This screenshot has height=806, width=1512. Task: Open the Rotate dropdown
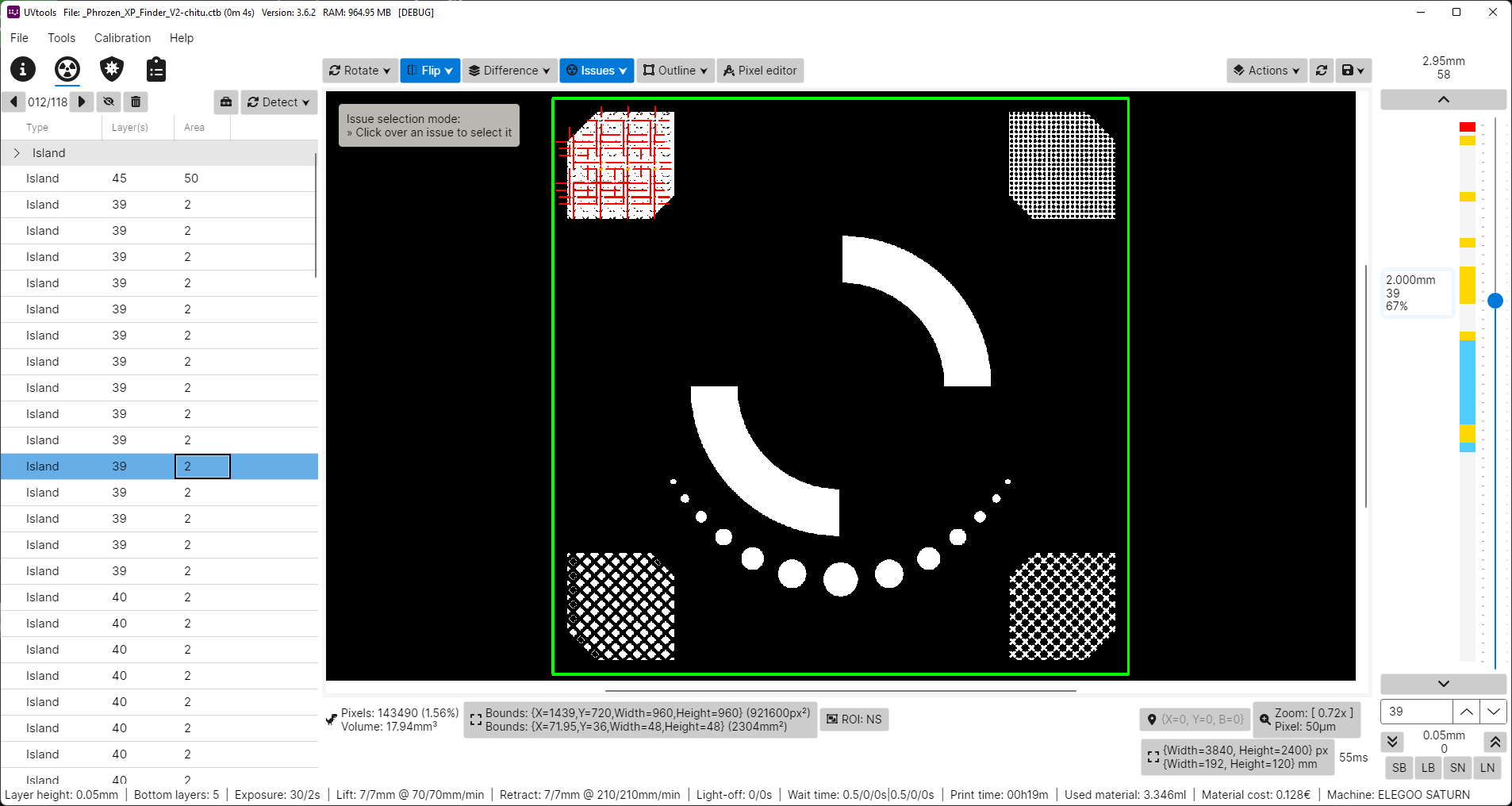point(359,70)
